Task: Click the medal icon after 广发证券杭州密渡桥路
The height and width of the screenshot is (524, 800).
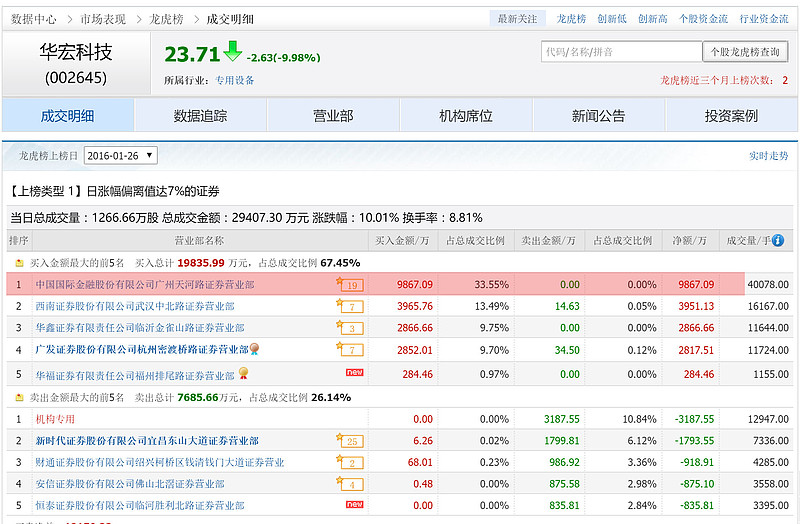Action: [x=254, y=349]
